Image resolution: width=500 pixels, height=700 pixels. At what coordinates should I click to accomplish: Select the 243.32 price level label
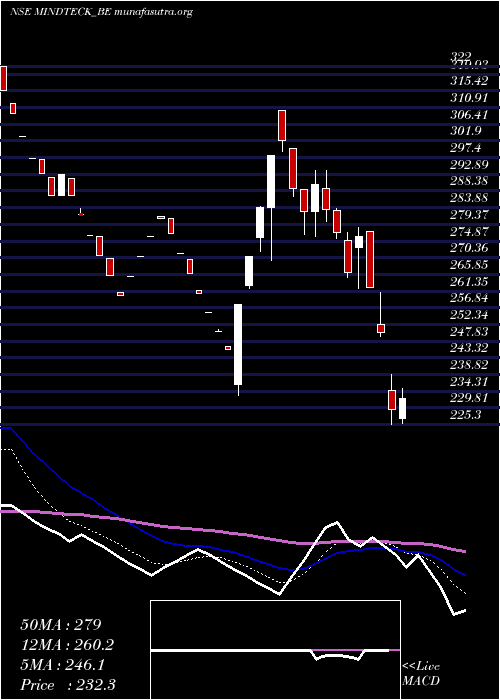pos(469,348)
